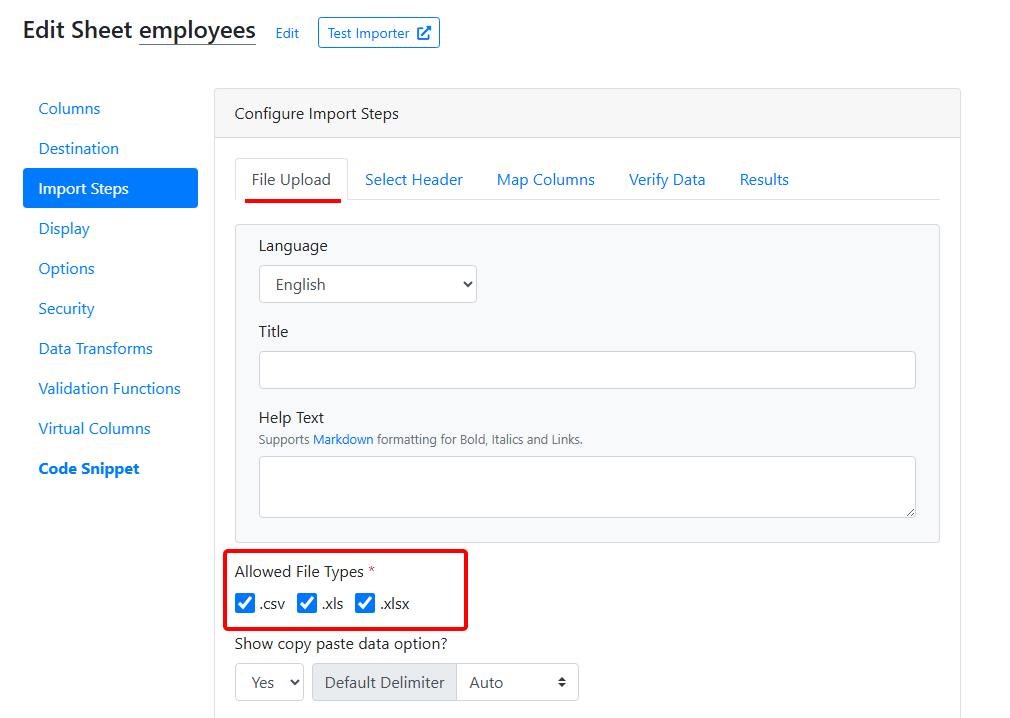Switch to the File Upload tab
Image resolution: width=1010 pixels, height=718 pixels.
point(291,180)
